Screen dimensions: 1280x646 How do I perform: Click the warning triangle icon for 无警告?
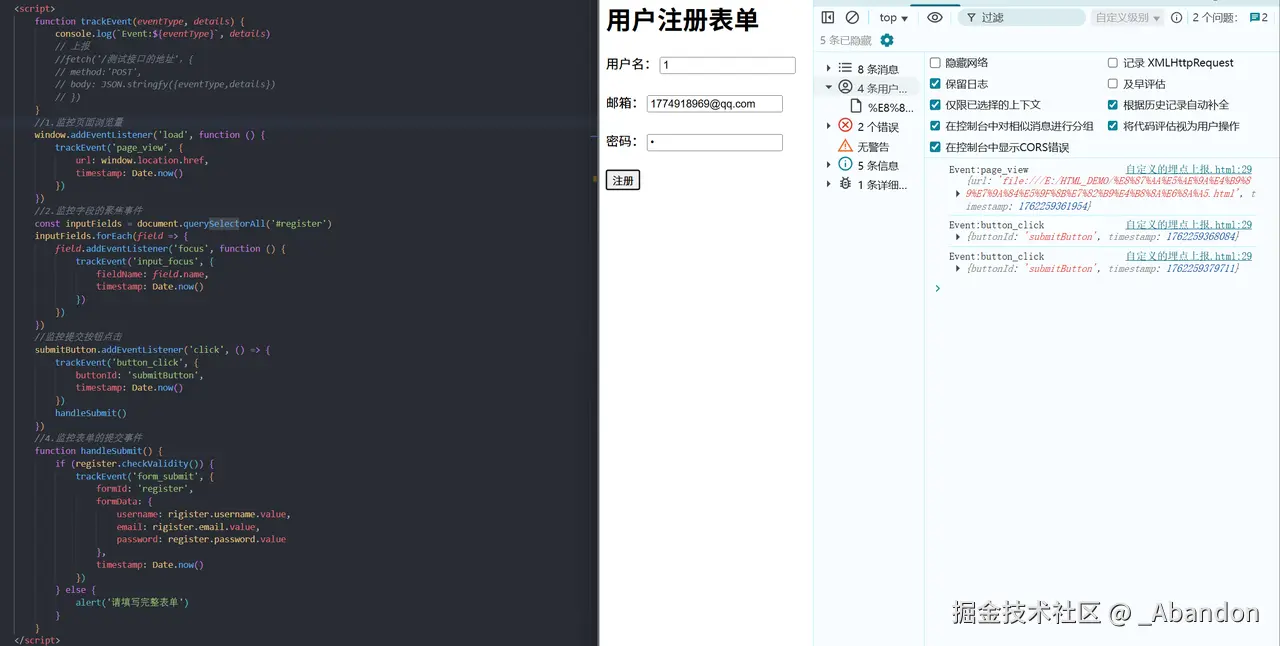click(845, 146)
